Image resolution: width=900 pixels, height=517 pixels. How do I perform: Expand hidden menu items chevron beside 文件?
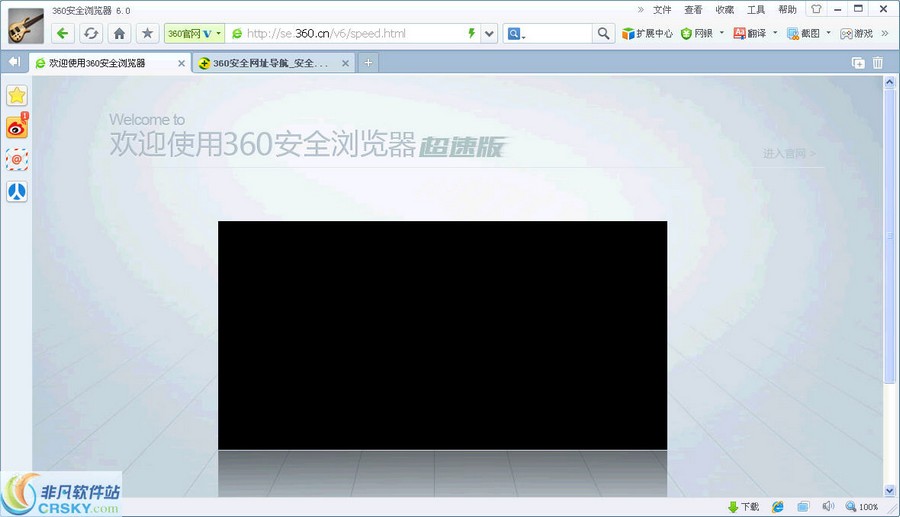pos(641,9)
